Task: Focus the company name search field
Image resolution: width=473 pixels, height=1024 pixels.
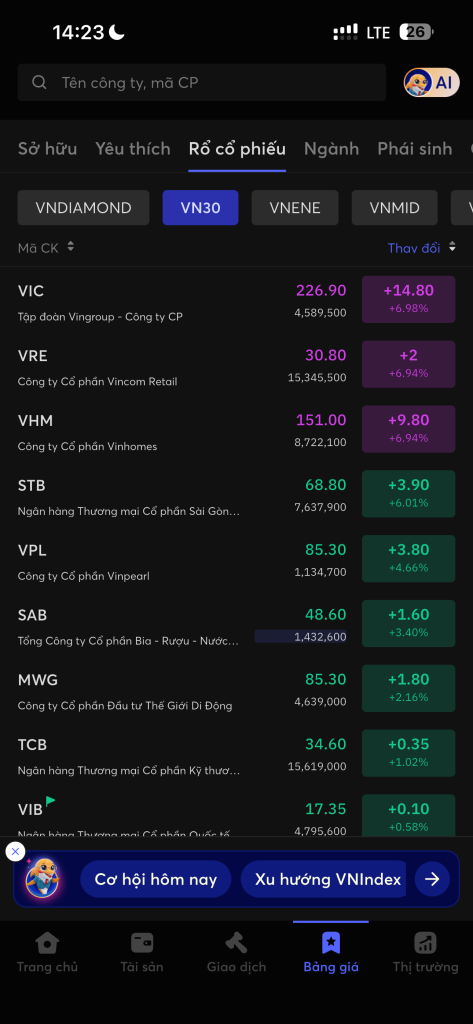Action: point(202,82)
